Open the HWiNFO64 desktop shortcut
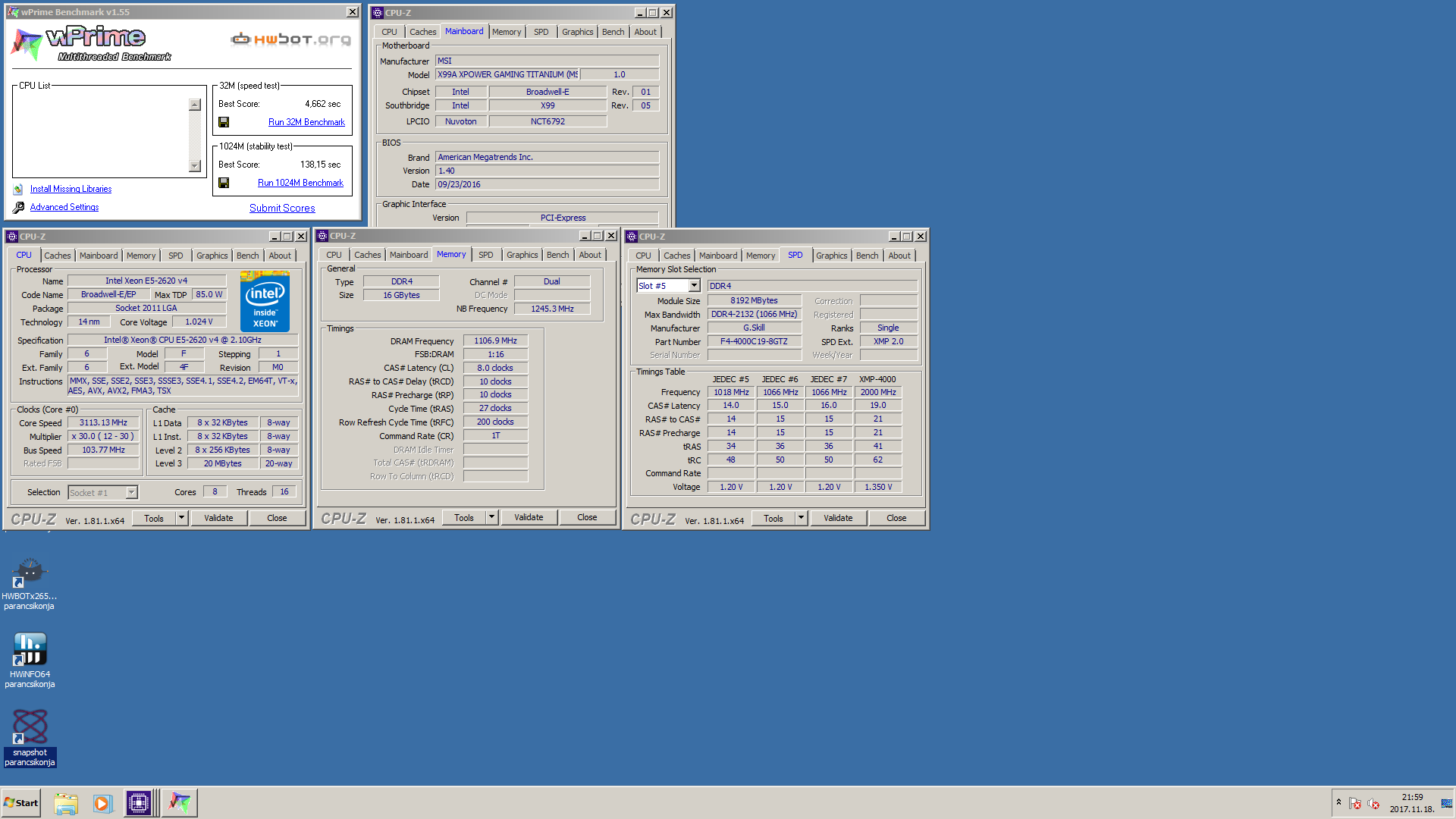 click(x=30, y=661)
